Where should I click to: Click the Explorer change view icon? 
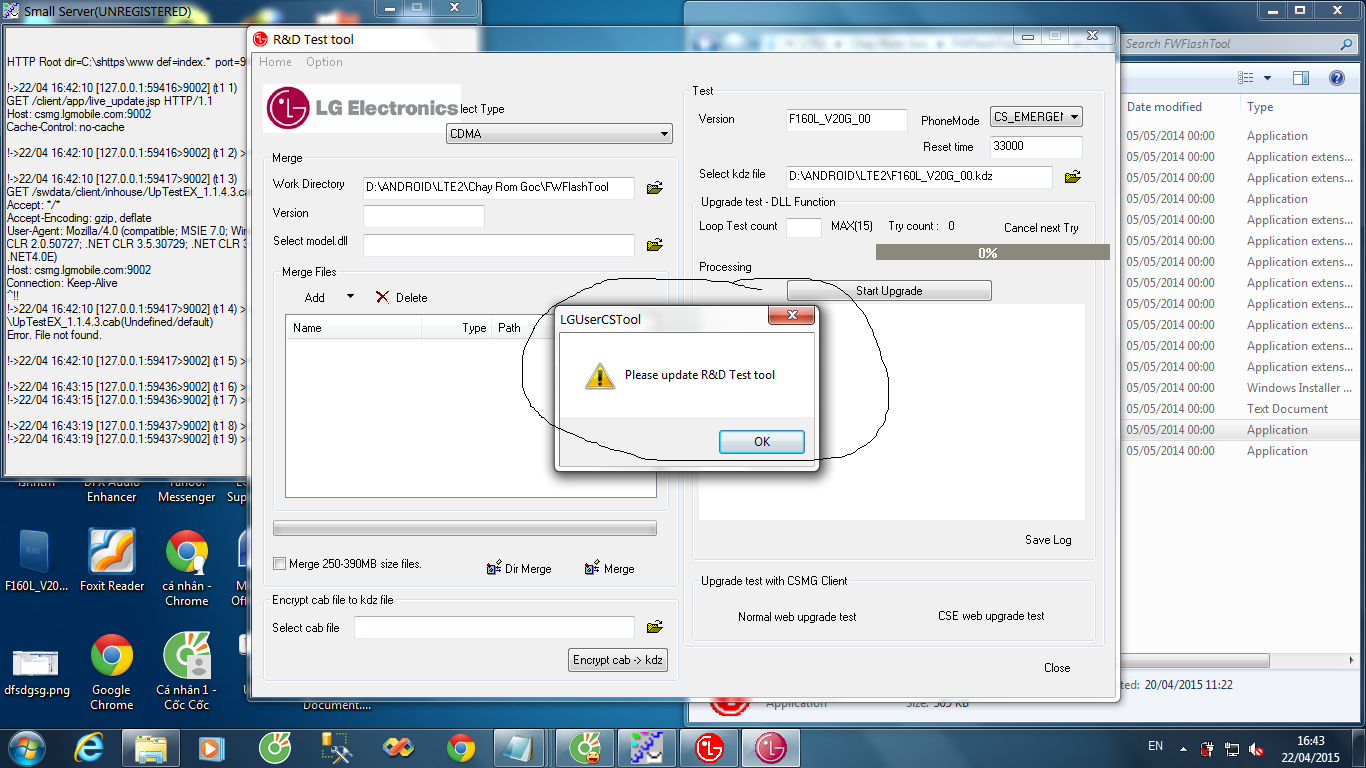click(1246, 78)
